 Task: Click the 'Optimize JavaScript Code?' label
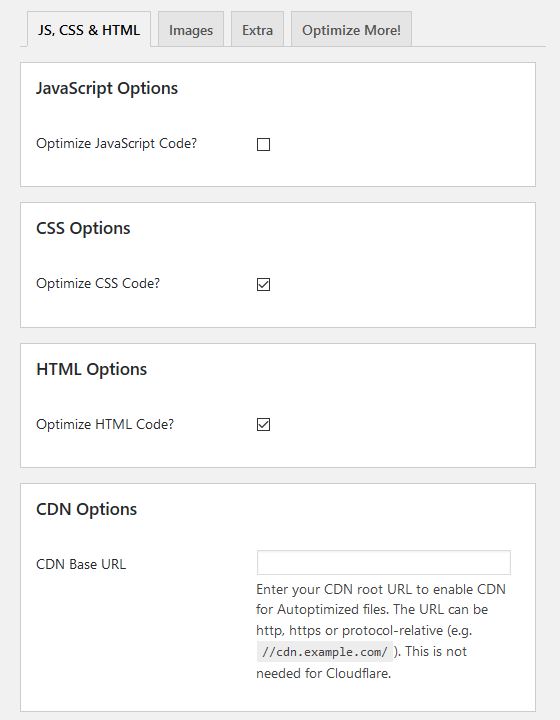tap(117, 143)
